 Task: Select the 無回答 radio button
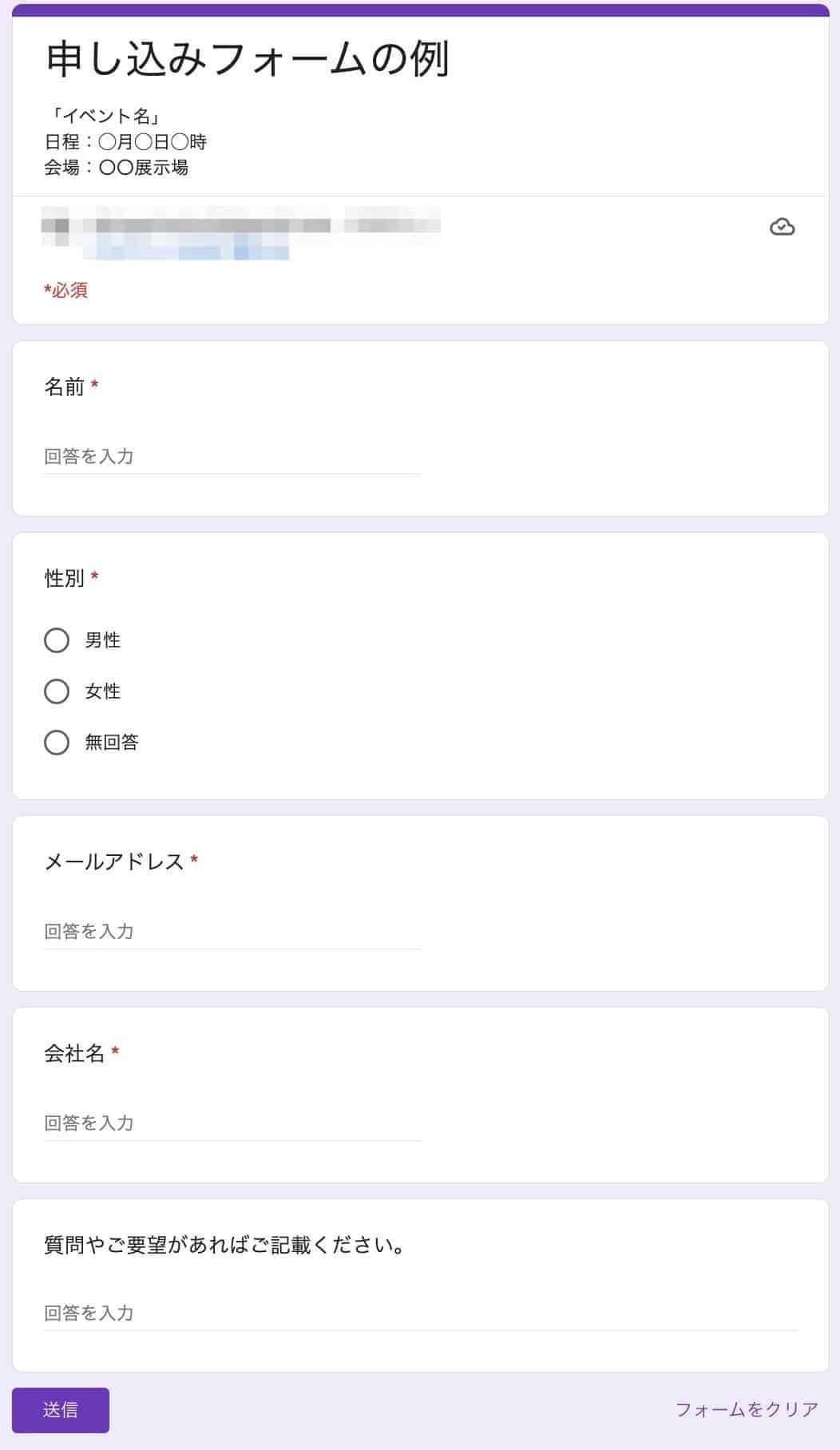[57, 743]
